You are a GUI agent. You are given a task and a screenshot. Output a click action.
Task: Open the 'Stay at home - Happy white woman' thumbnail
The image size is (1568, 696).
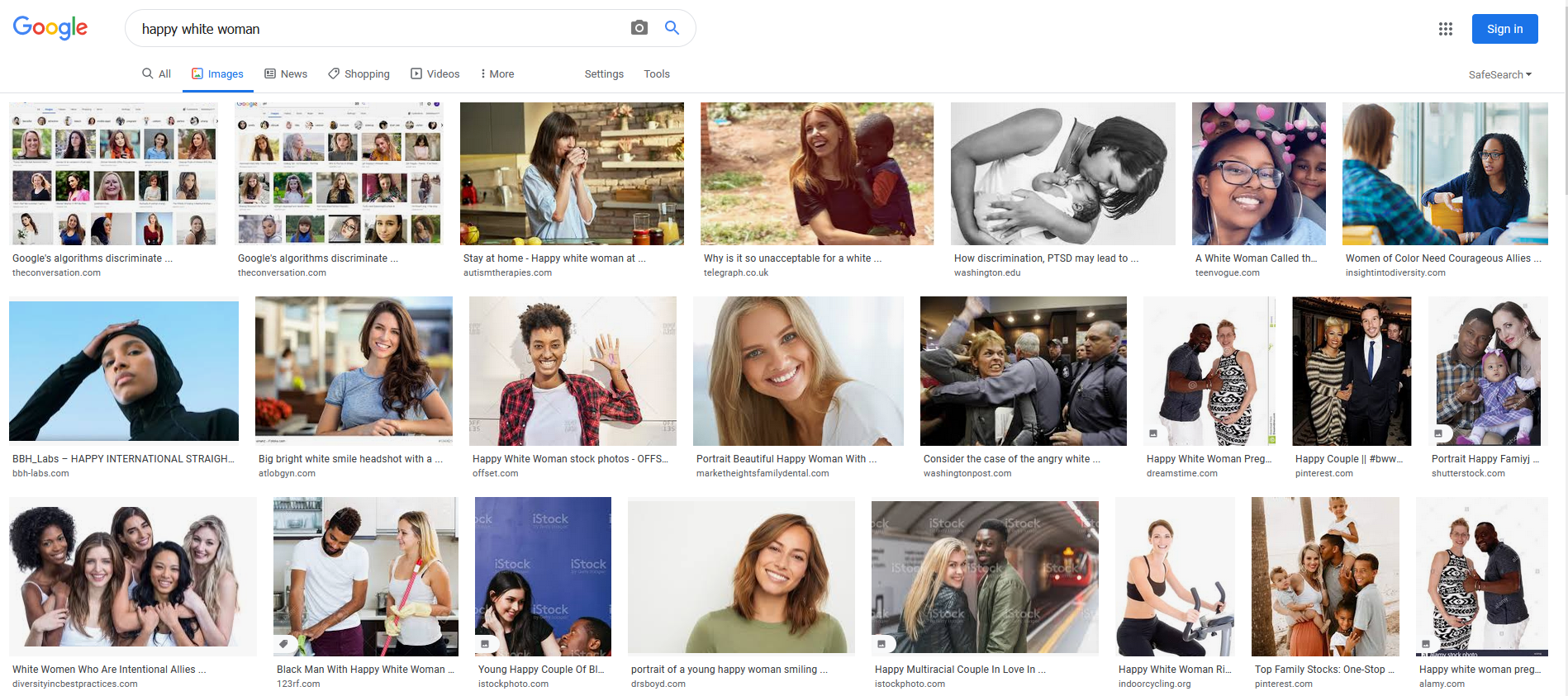[572, 173]
